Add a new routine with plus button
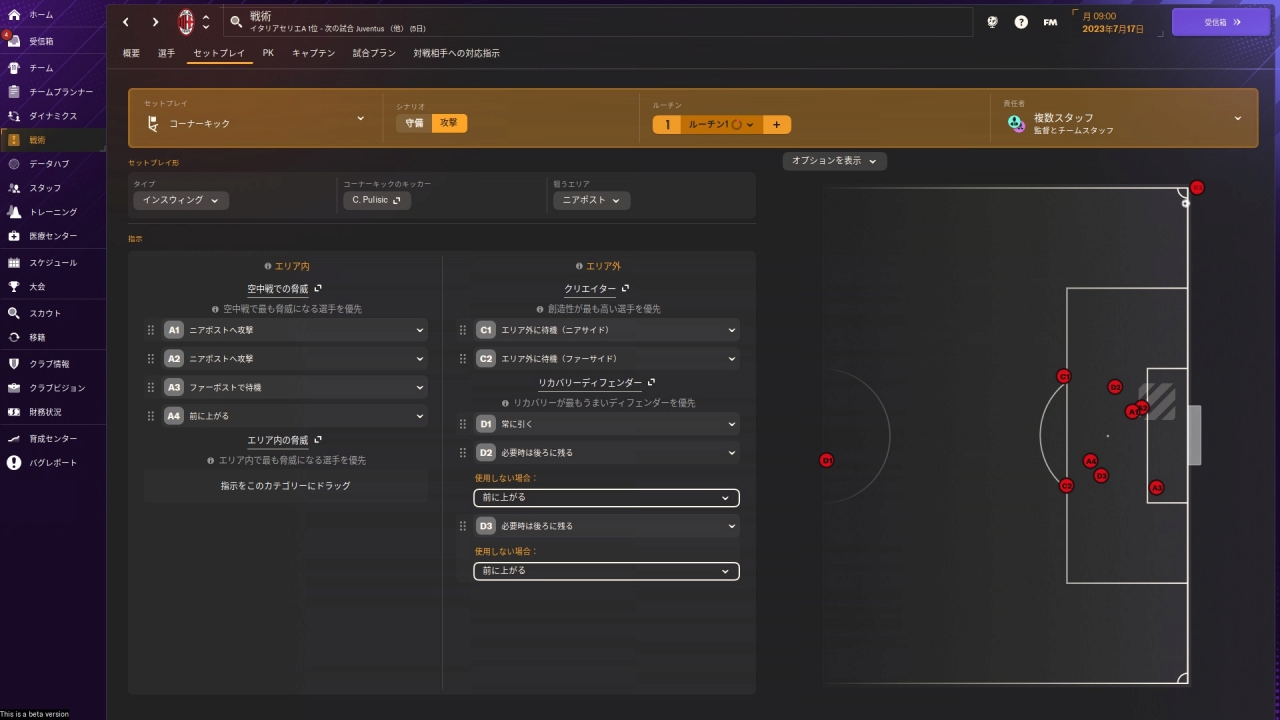This screenshot has height=720, width=1280. pyautogui.click(x=777, y=125)
